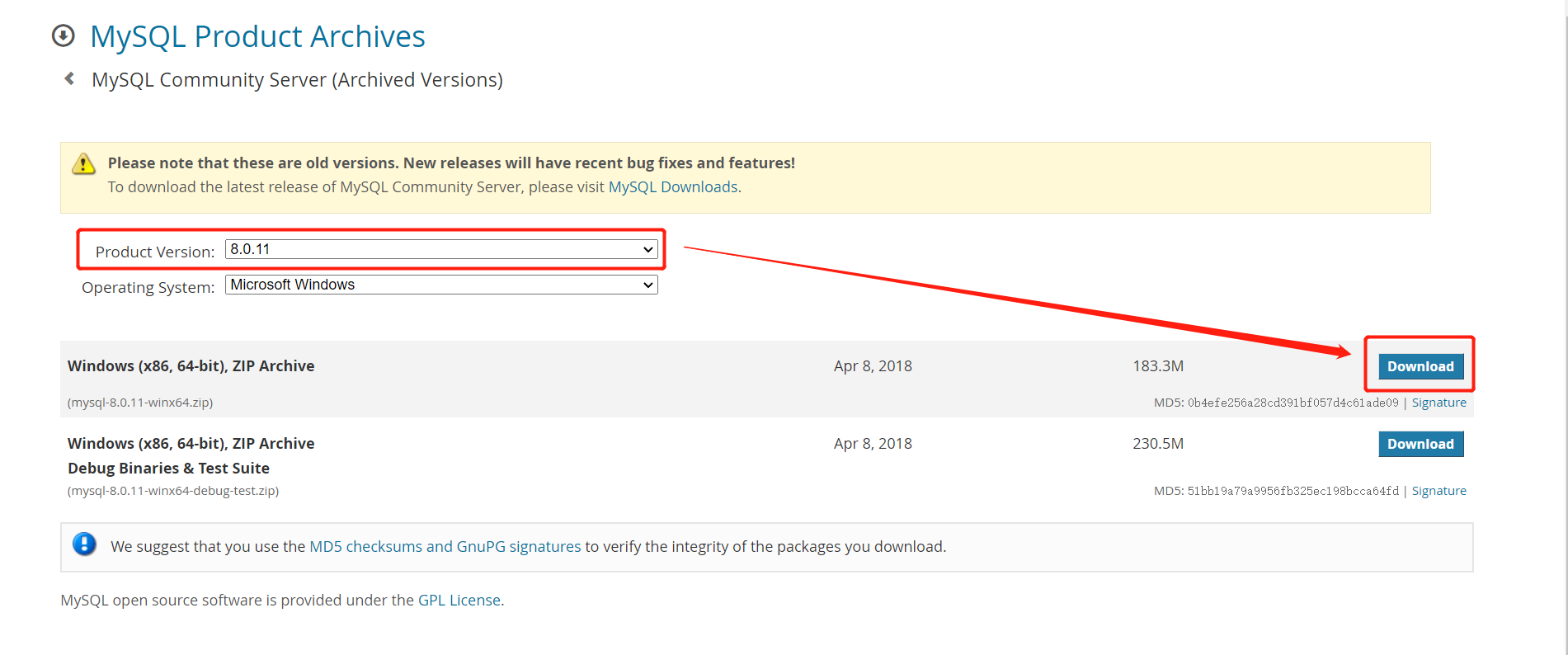Open the Product Version dropdown
Viewport: 1568px width, 655px height.
click(x=441, y=249)
